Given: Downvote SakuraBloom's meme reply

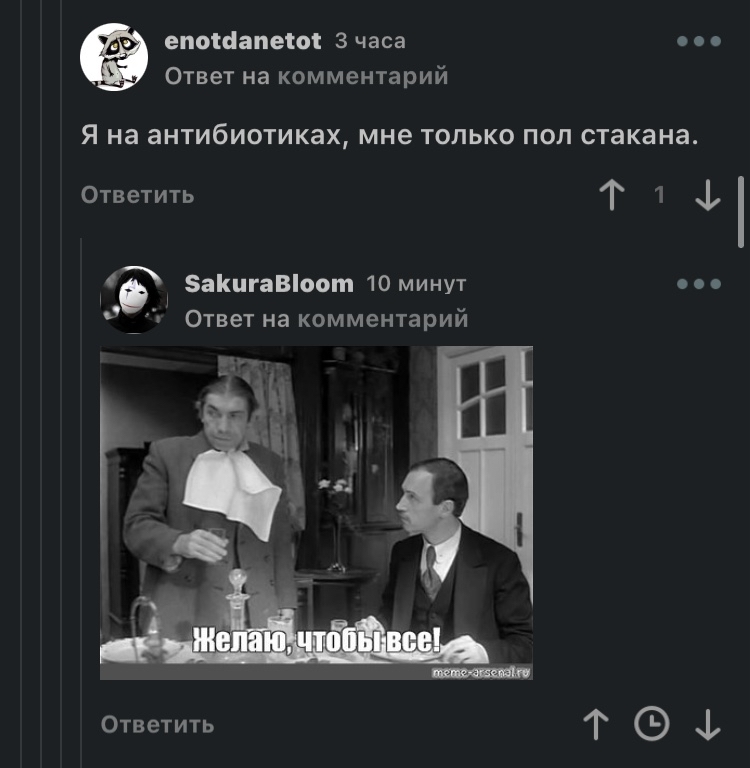Looking at the screenshot, I should [x=708, y=724].
